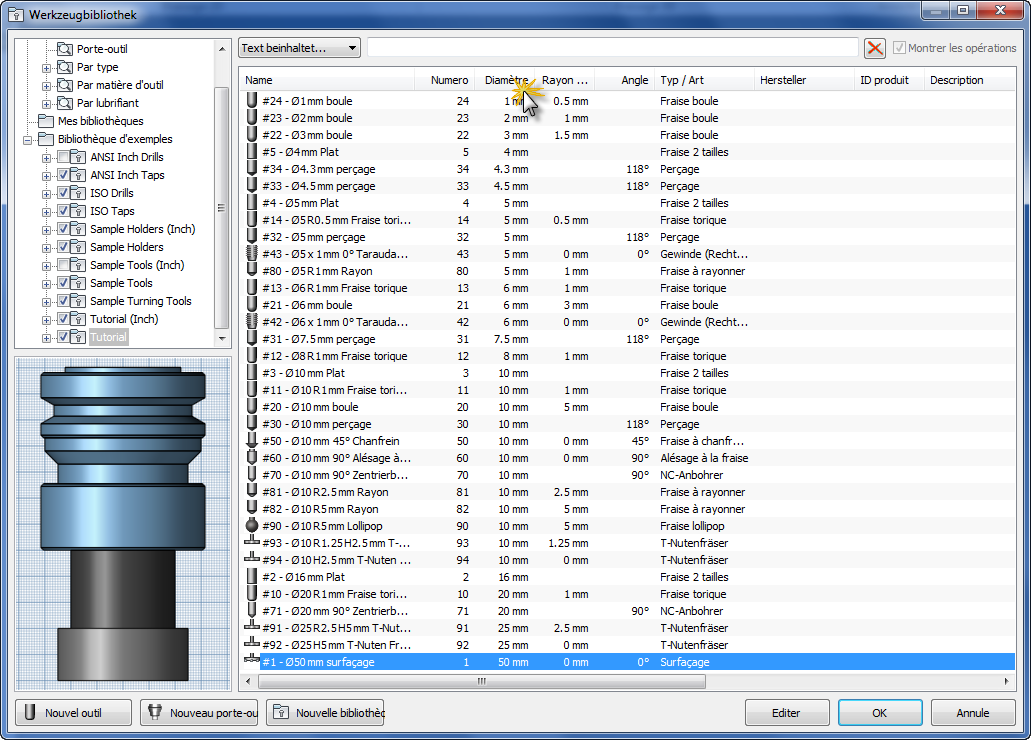Sort by the Angle column header
1031x740 pixels.
(625, 80)
